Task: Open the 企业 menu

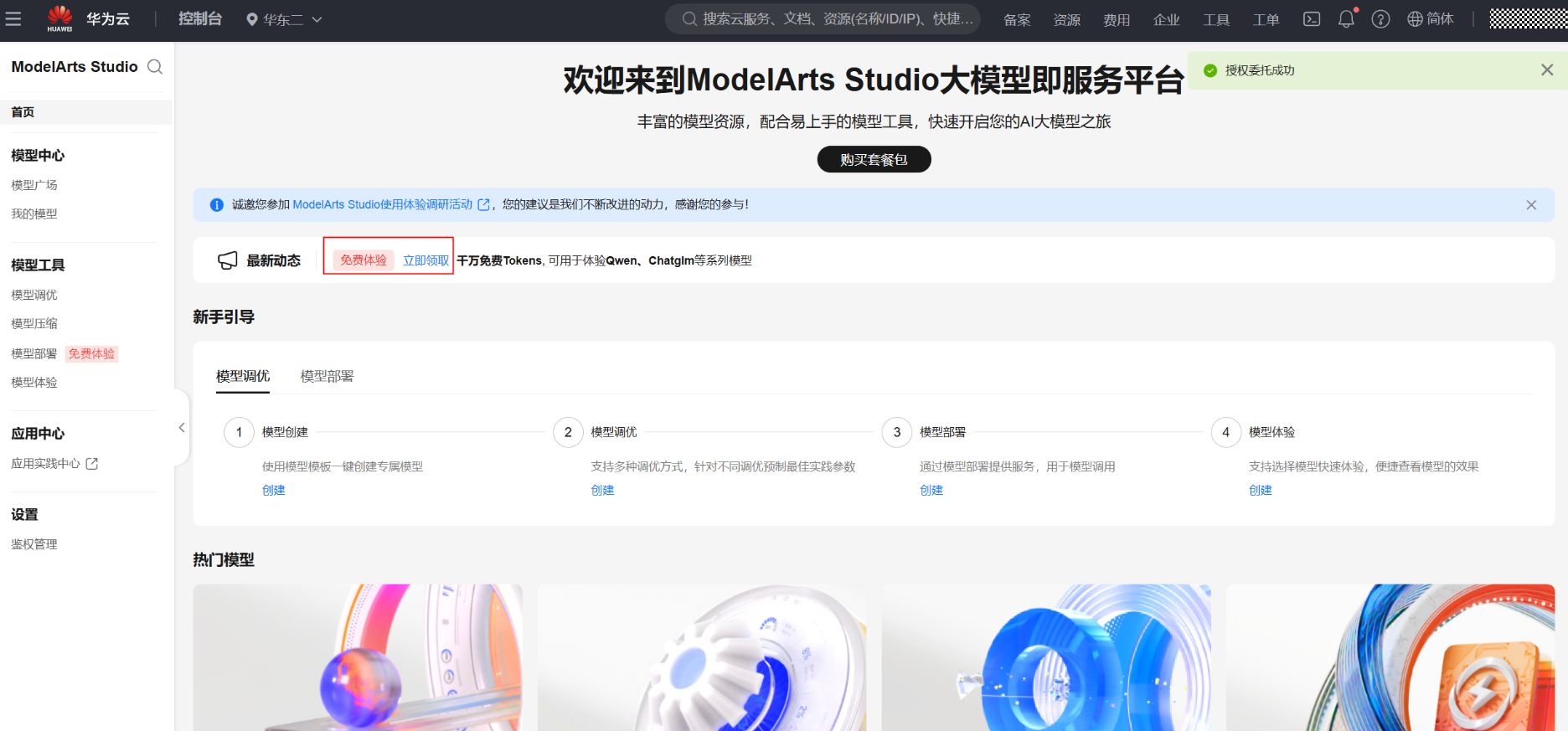Action: click(1166, 19)
